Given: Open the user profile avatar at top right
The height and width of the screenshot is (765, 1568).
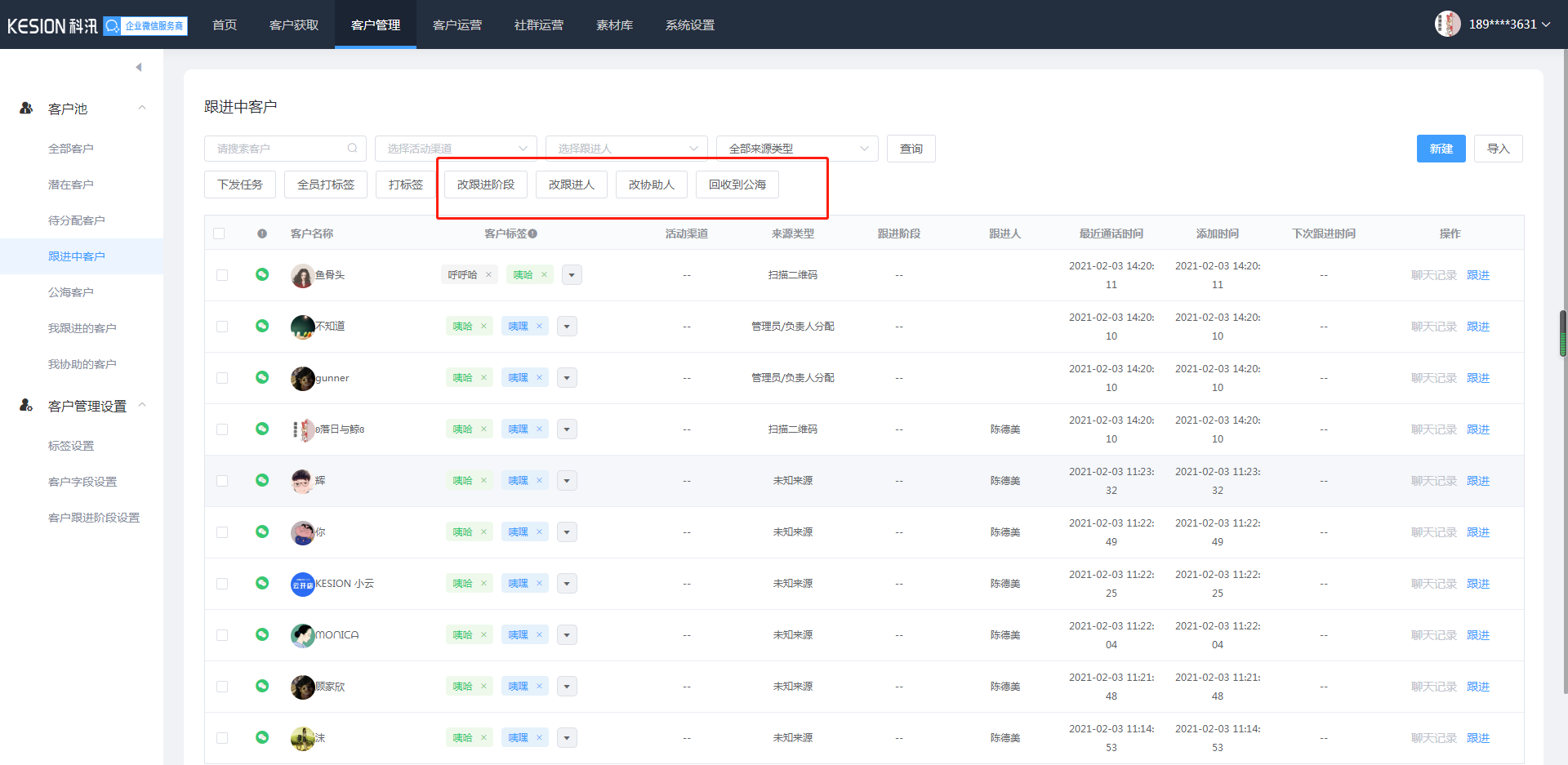Looking at the screenshot, I should pyautogui.click(x=1447, y=24).
